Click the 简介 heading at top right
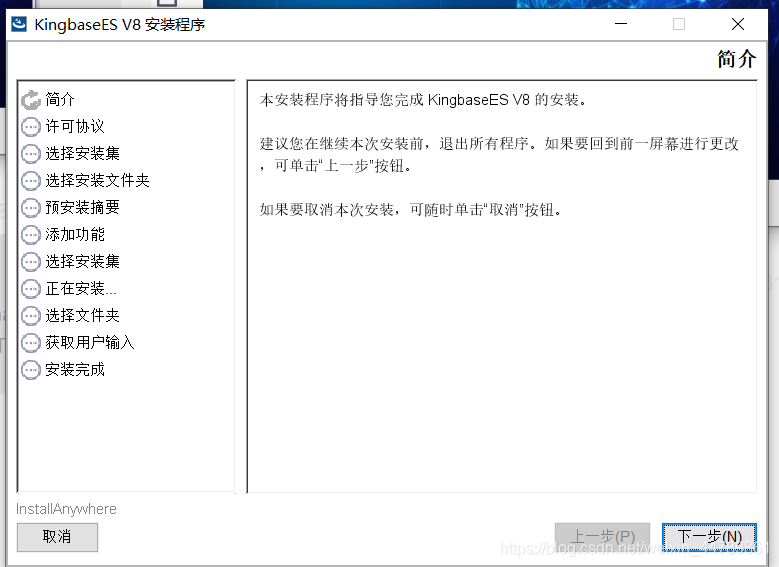 [737, 59]
